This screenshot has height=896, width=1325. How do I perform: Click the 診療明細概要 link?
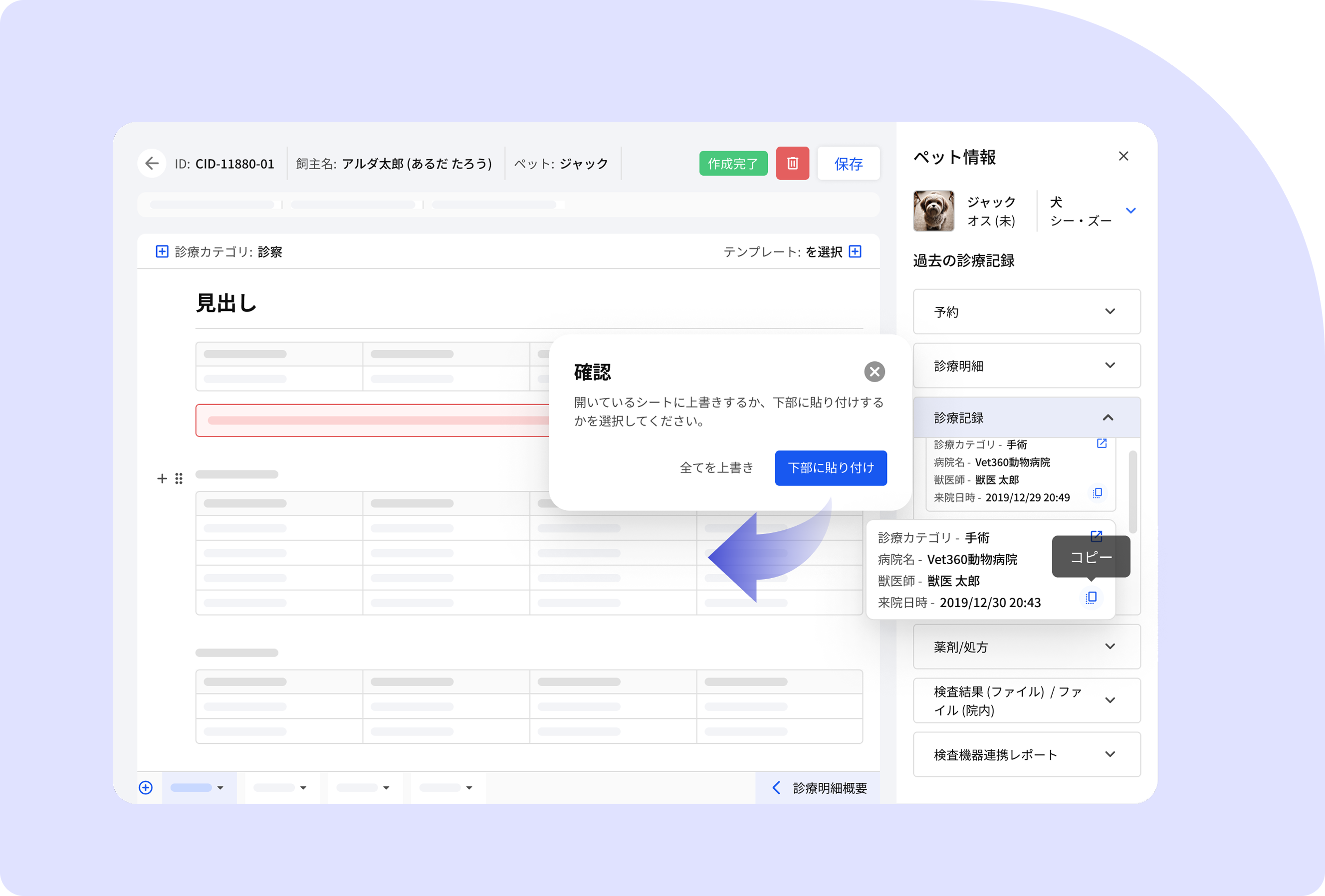click(819, 788)
